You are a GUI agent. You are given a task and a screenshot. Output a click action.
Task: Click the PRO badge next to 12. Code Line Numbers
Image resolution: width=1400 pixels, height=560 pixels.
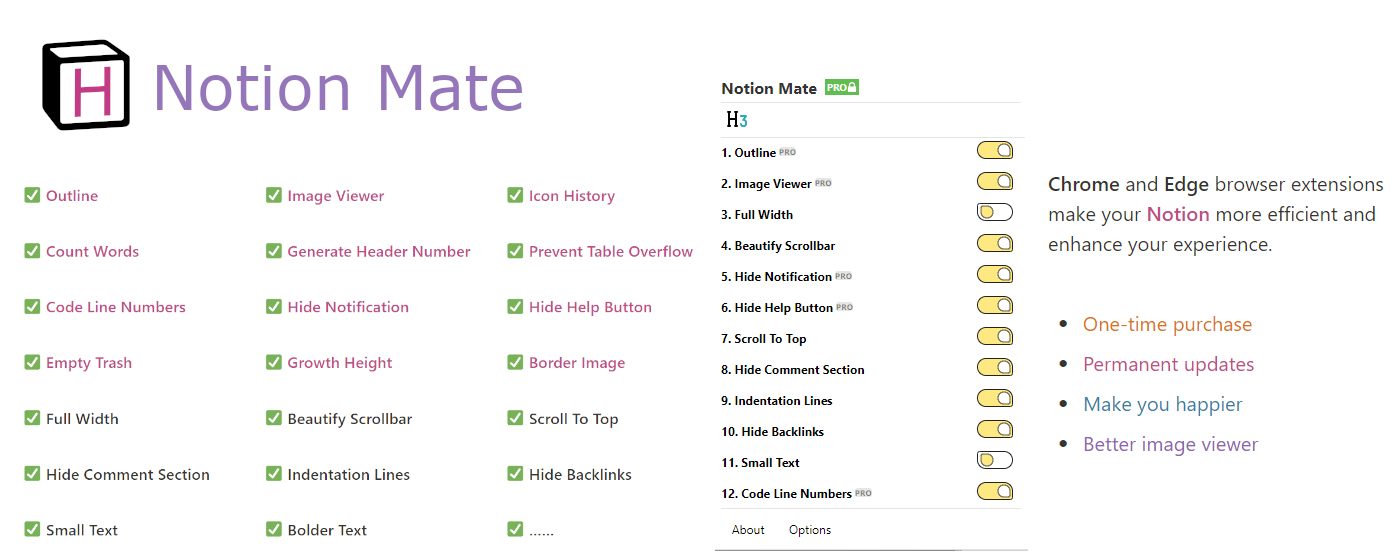[x=864, y=494]
